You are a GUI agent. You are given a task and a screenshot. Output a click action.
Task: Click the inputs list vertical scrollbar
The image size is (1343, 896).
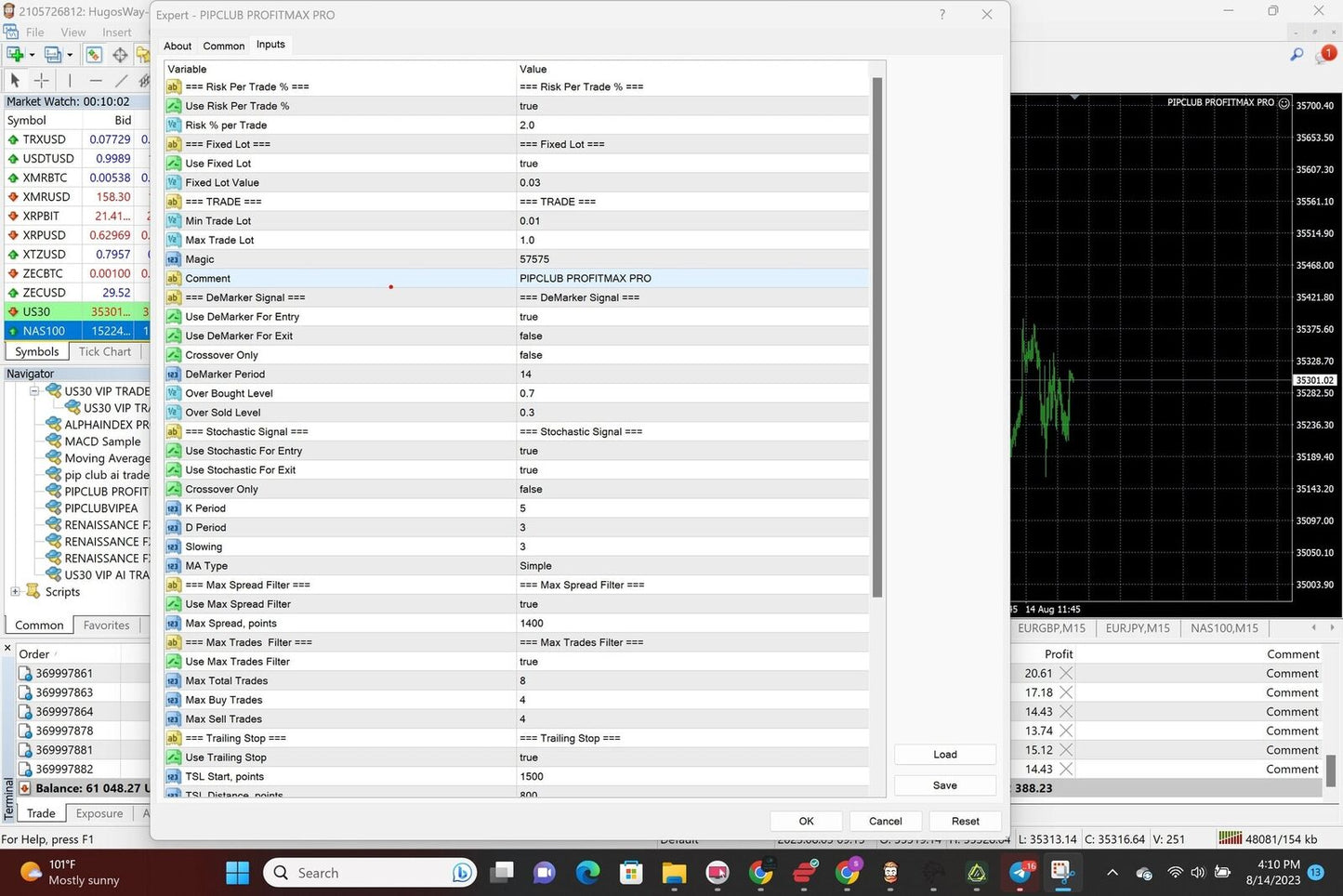tap(877, 335)
